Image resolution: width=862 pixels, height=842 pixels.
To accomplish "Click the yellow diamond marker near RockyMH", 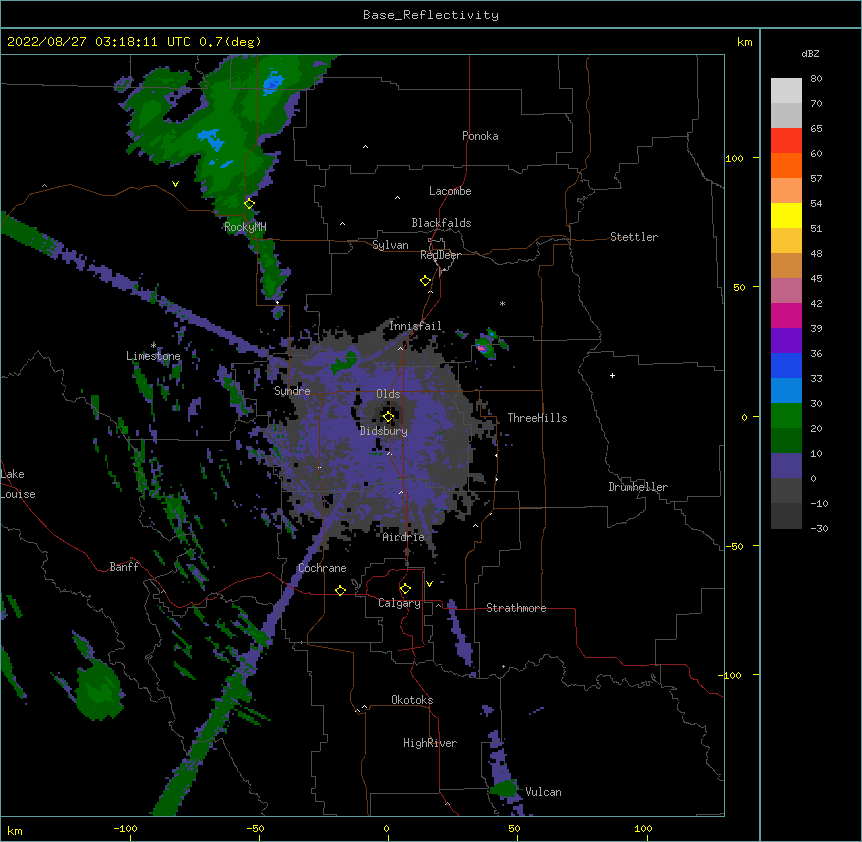I will [x=250, y=203].
